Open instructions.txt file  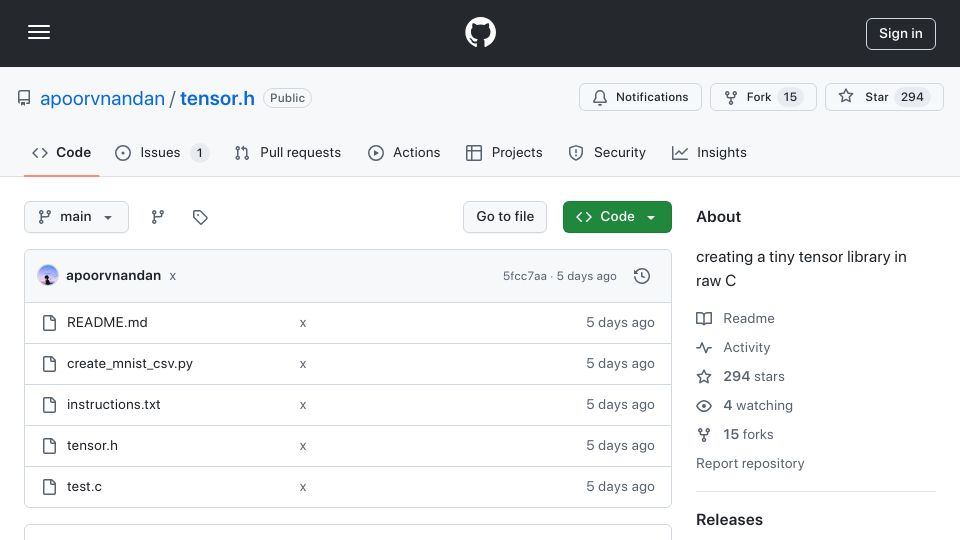(114, 405)
